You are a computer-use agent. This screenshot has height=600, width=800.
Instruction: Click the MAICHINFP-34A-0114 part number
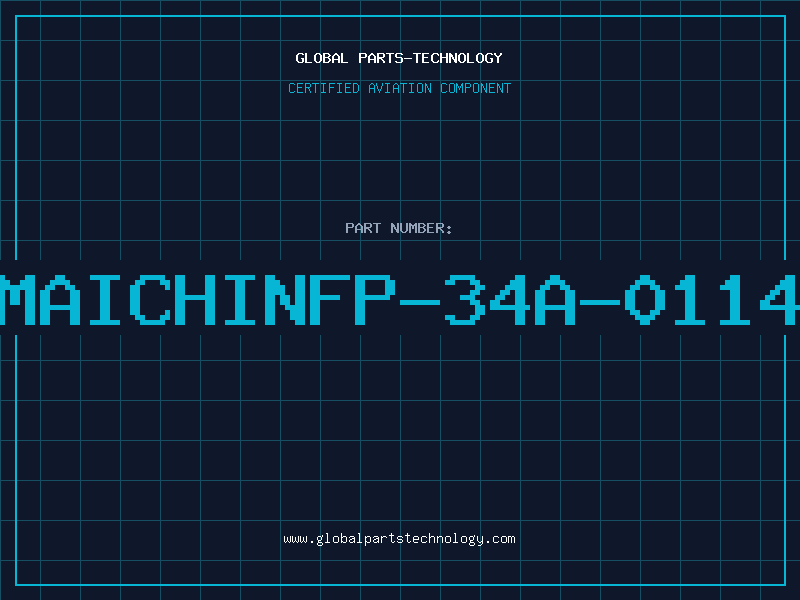(x=400, y=300)
